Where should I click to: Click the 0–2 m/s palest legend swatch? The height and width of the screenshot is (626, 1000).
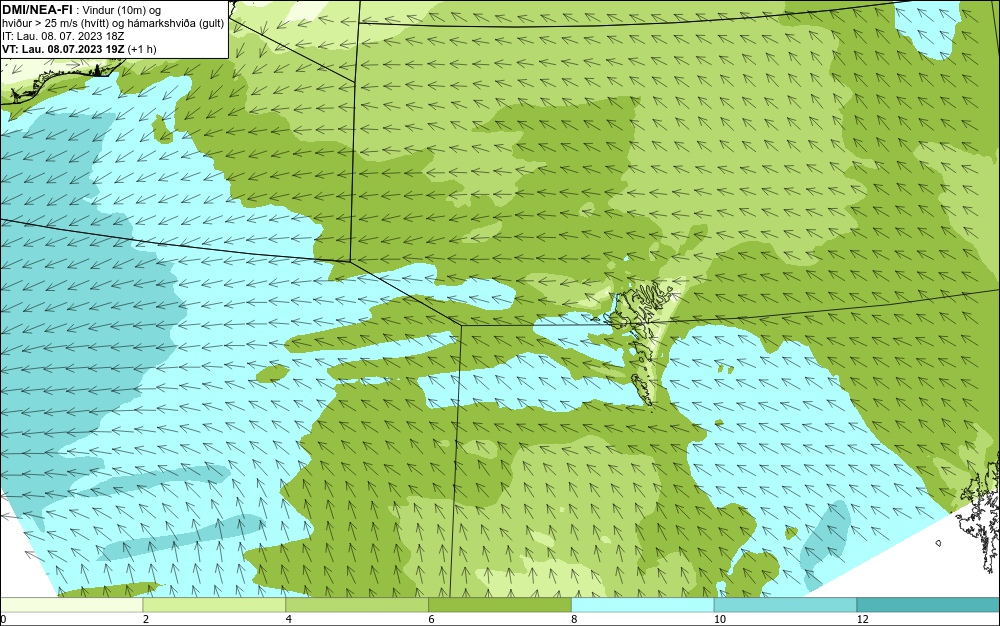pos(71,605)
